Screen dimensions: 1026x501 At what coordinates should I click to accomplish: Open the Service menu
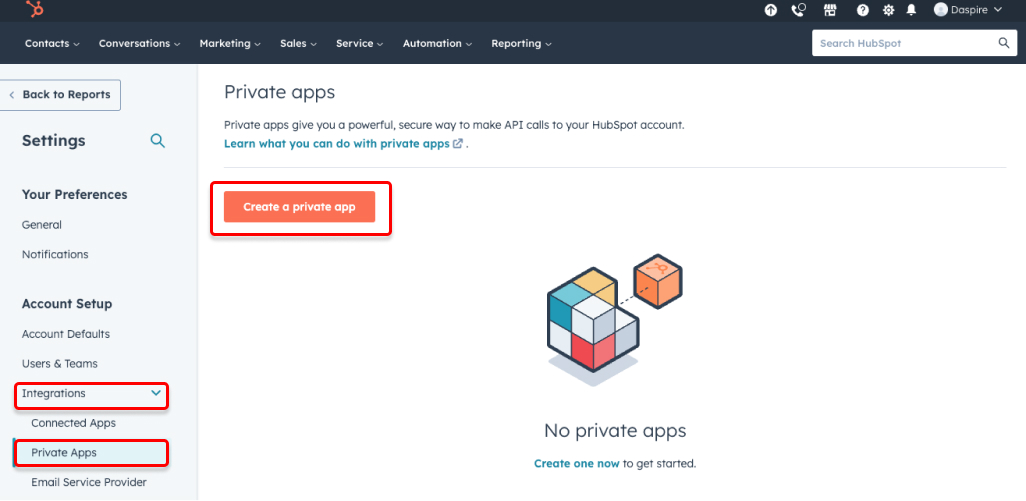coord(359,43)
